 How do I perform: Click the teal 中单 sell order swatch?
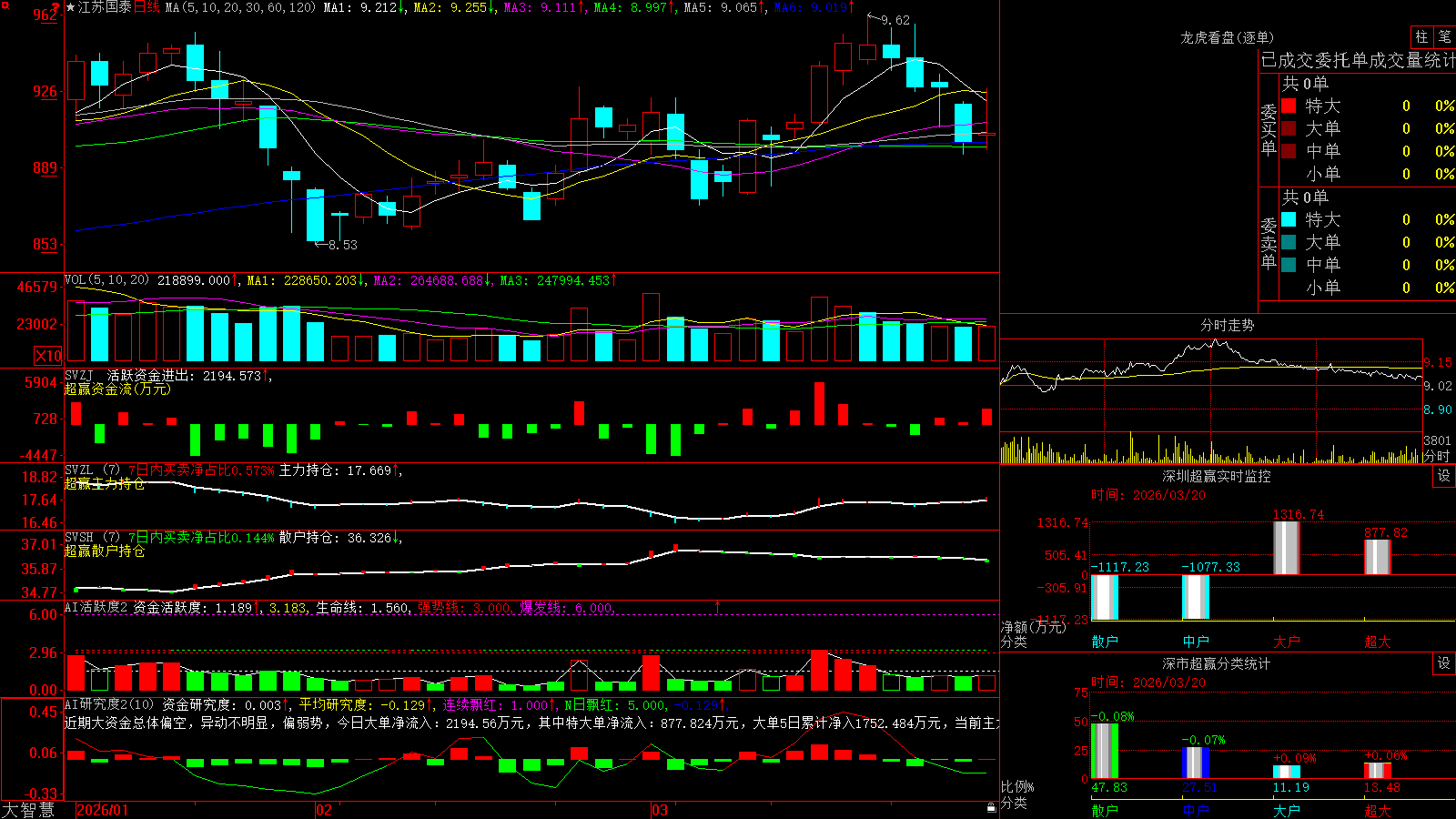(1289, 265)
